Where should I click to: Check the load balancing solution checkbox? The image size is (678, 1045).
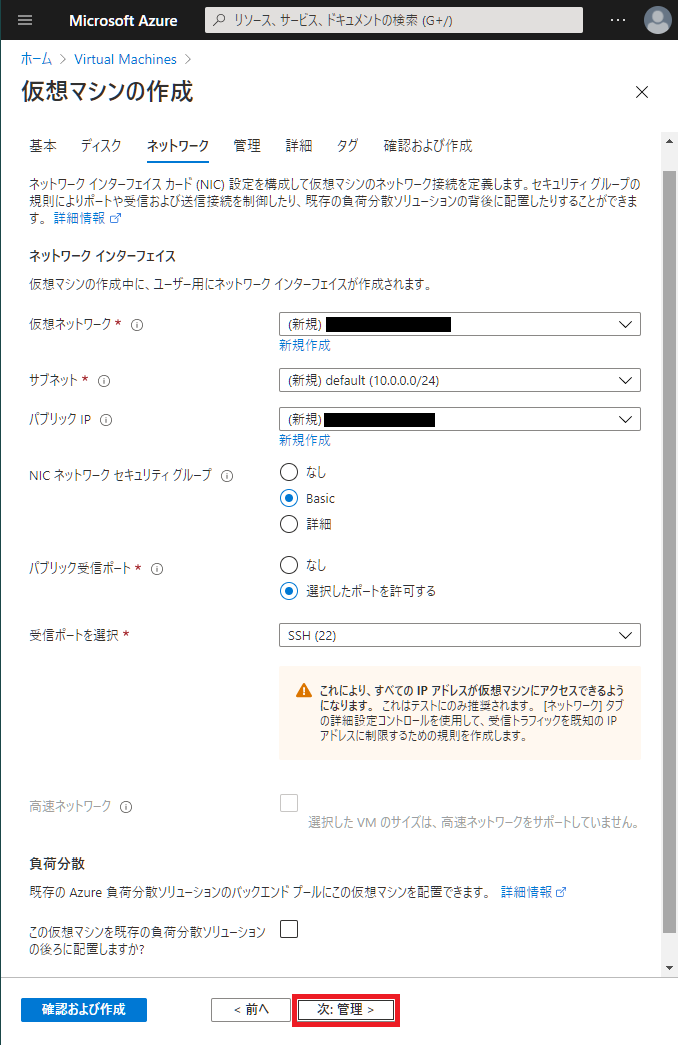pos(289,929)
